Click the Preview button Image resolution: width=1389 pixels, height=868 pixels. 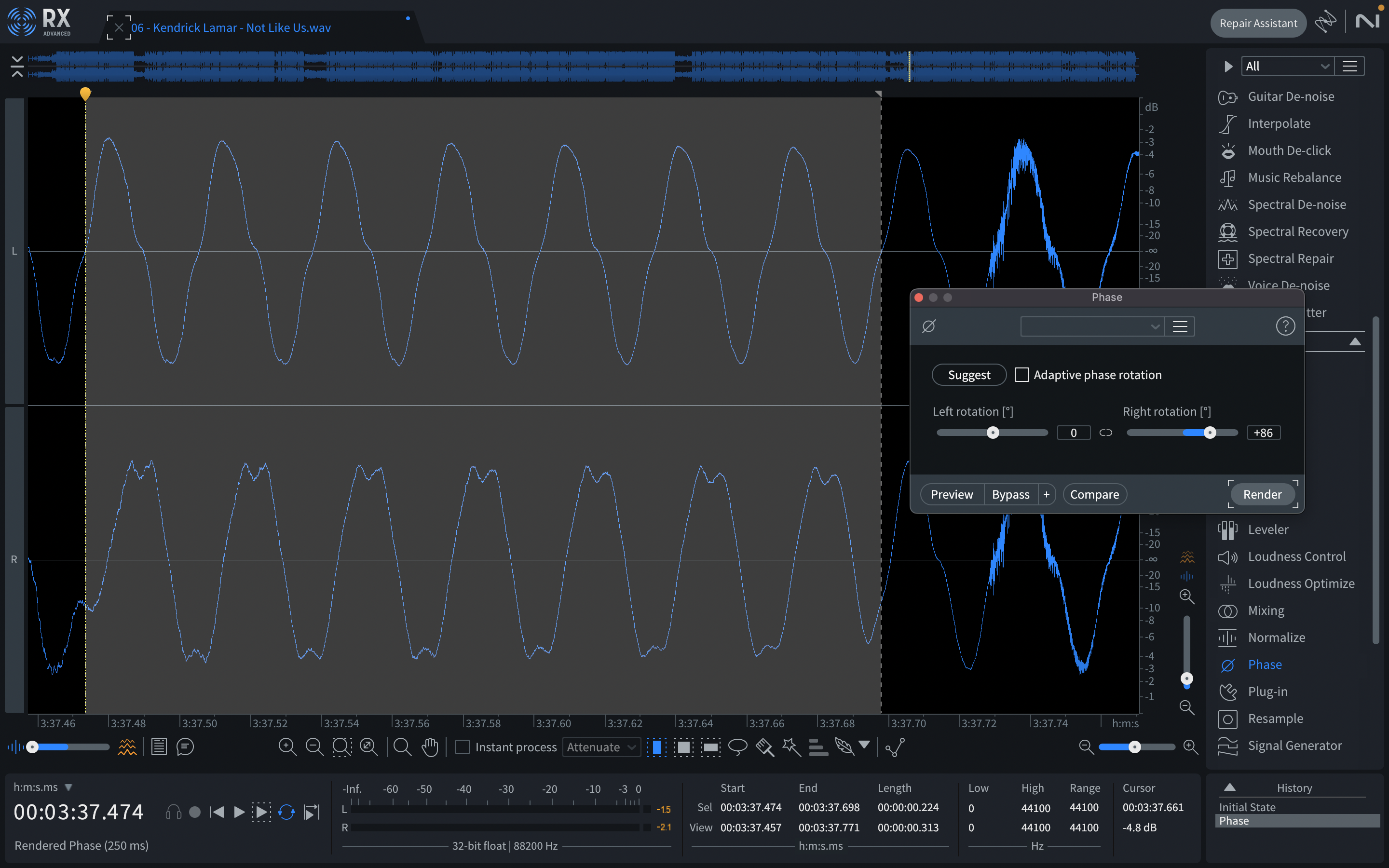pyautogui.click(x=952, y=494)
